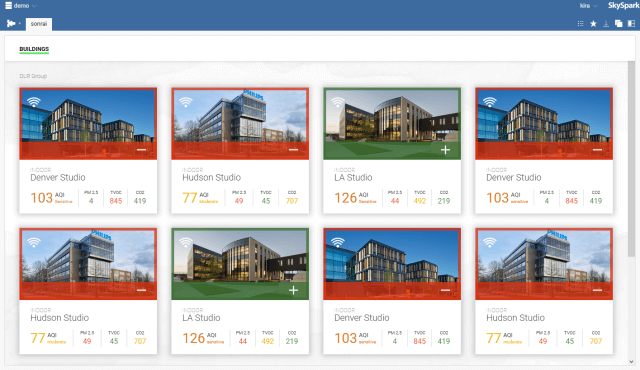Click the star favorites icon

click(x=593, y=24)
